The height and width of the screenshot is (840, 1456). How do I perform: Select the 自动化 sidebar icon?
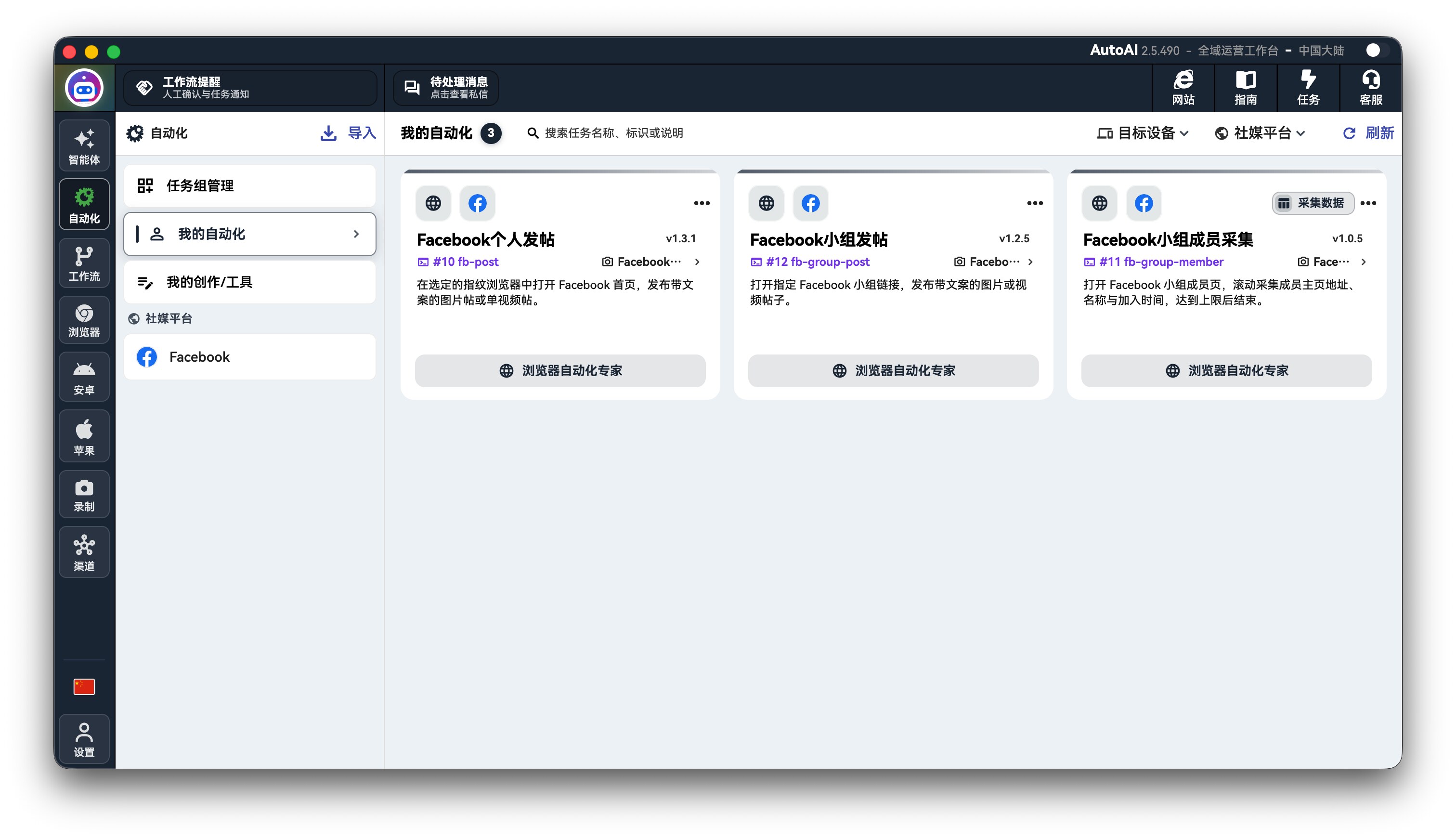click(84, 204)
